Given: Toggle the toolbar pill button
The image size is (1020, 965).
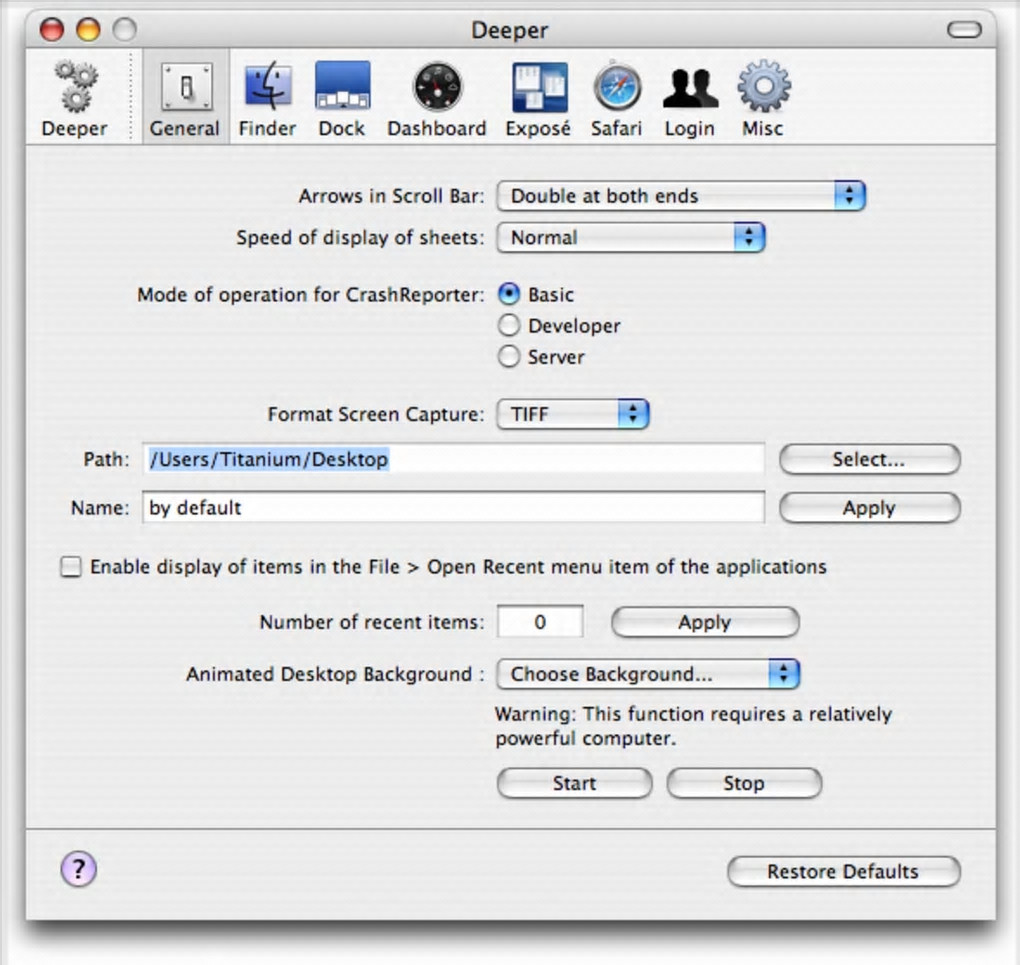Looking at the screenshot, I should point(963,30).
